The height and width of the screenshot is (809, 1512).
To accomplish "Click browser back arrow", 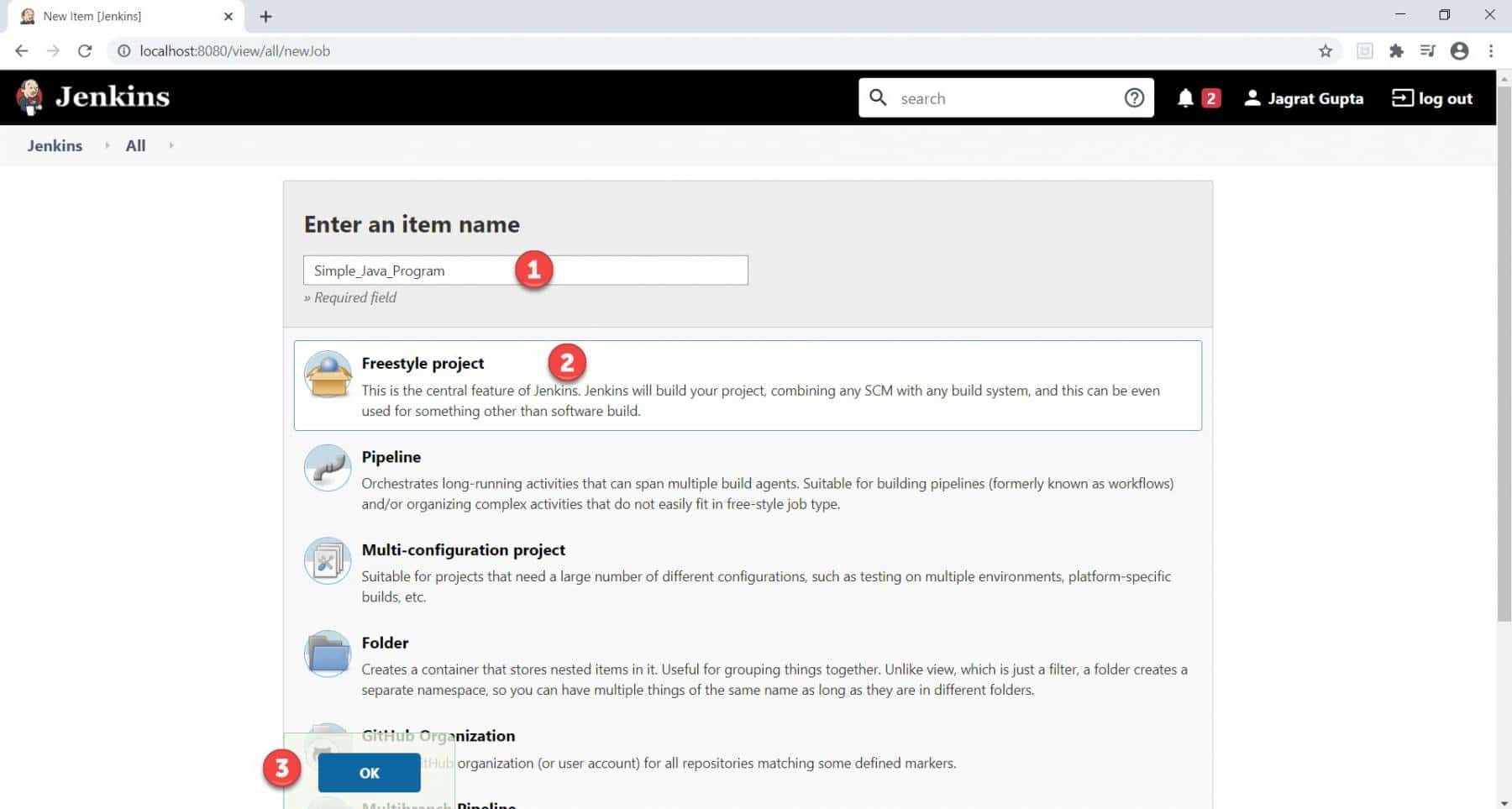I will [x=22, y=51].
